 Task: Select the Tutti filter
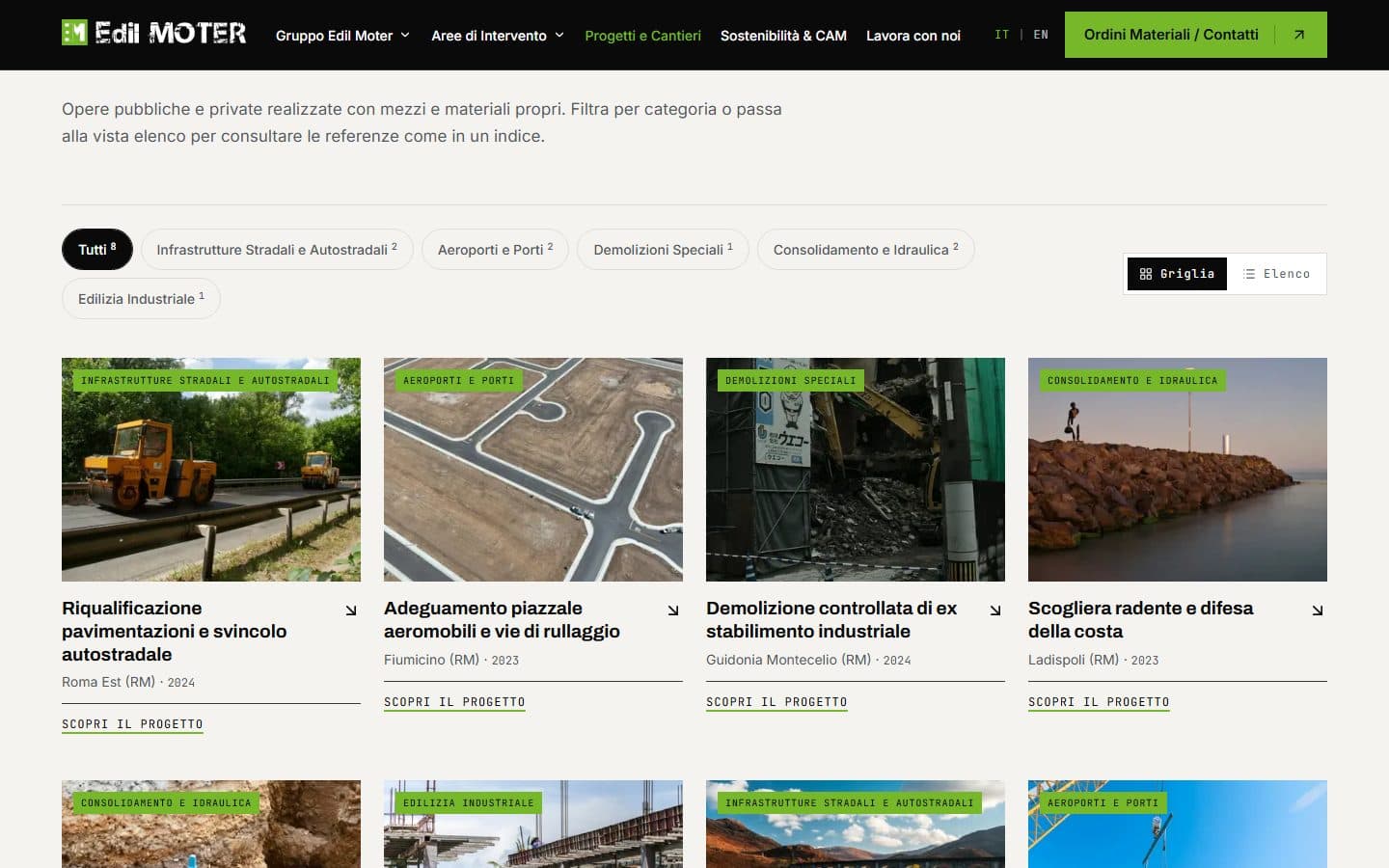(x=97, y=250)
